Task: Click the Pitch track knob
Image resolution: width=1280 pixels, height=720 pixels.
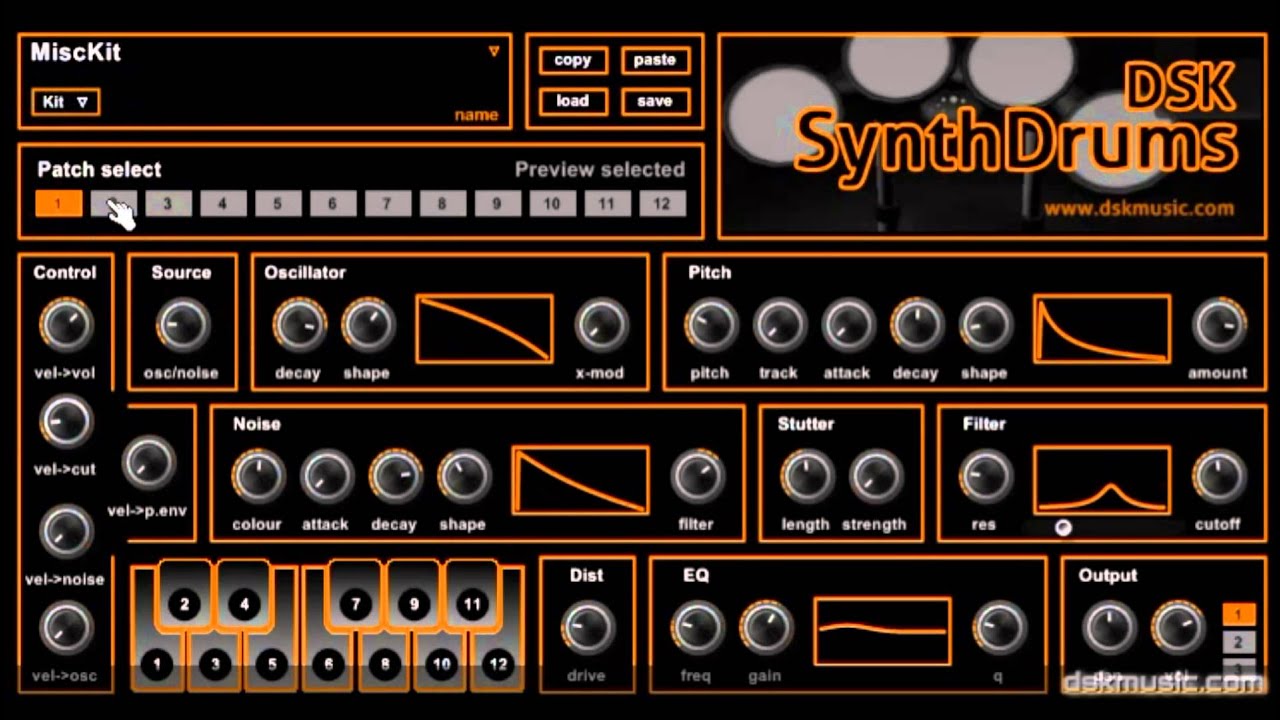Action: click(x=779, y=325)
